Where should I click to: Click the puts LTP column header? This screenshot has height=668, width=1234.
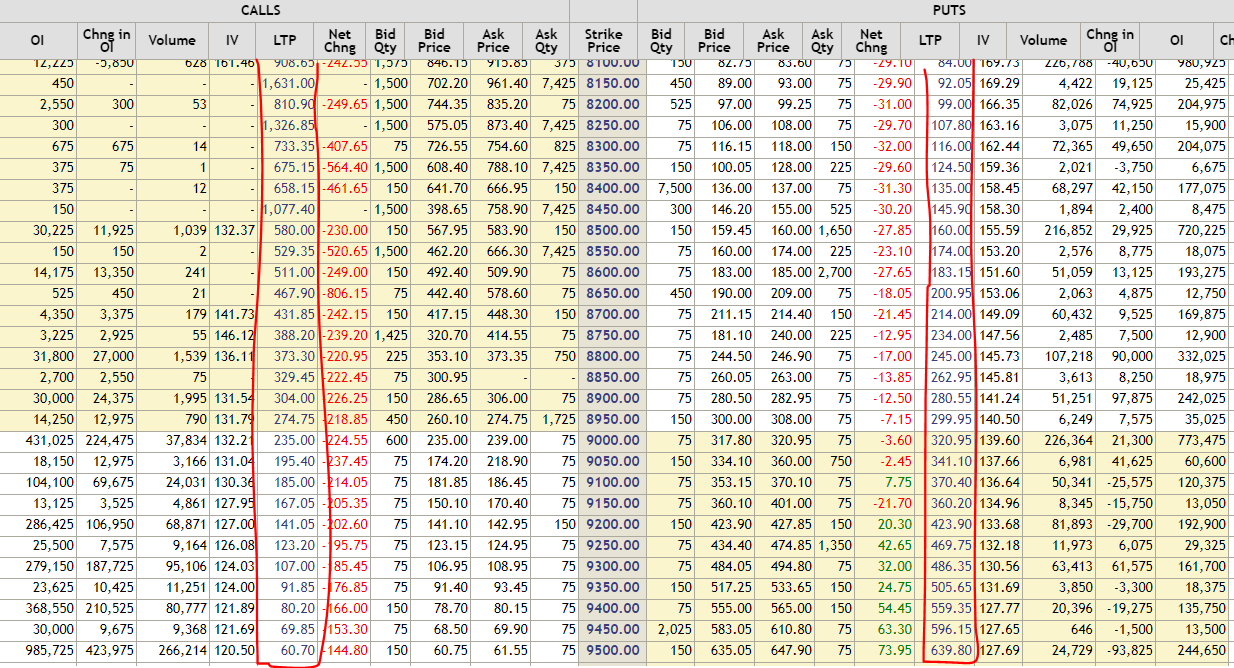[x=930, y=41]
